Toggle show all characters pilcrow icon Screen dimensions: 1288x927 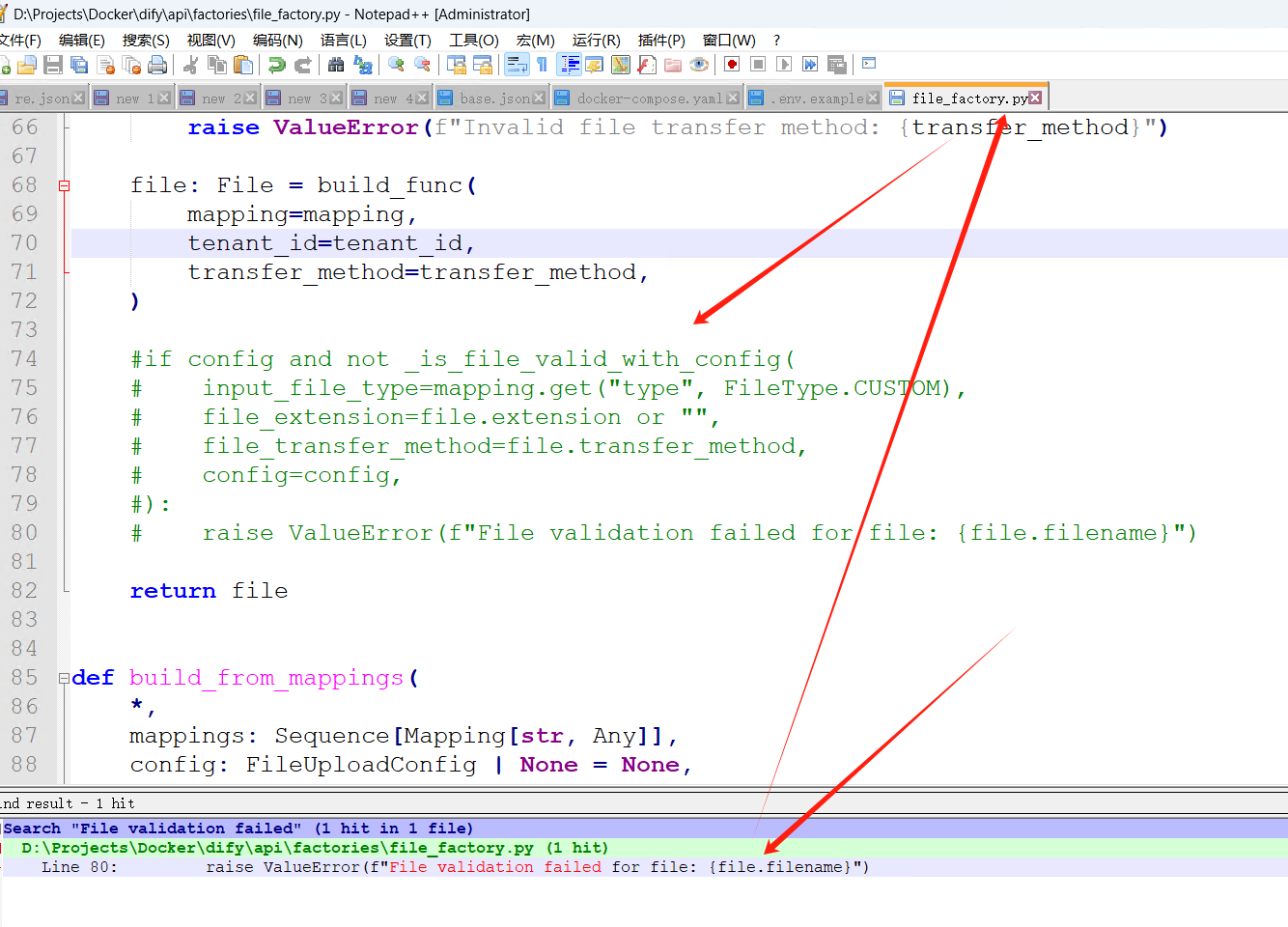(542, 65)
